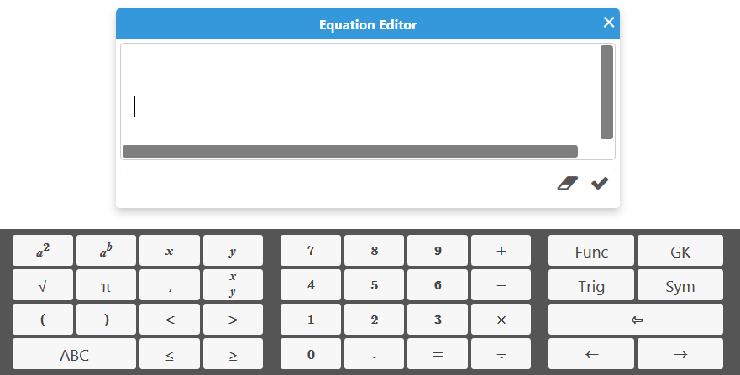
Task: Click the backspace delete arrow key
Action: (x=635, y=319)
